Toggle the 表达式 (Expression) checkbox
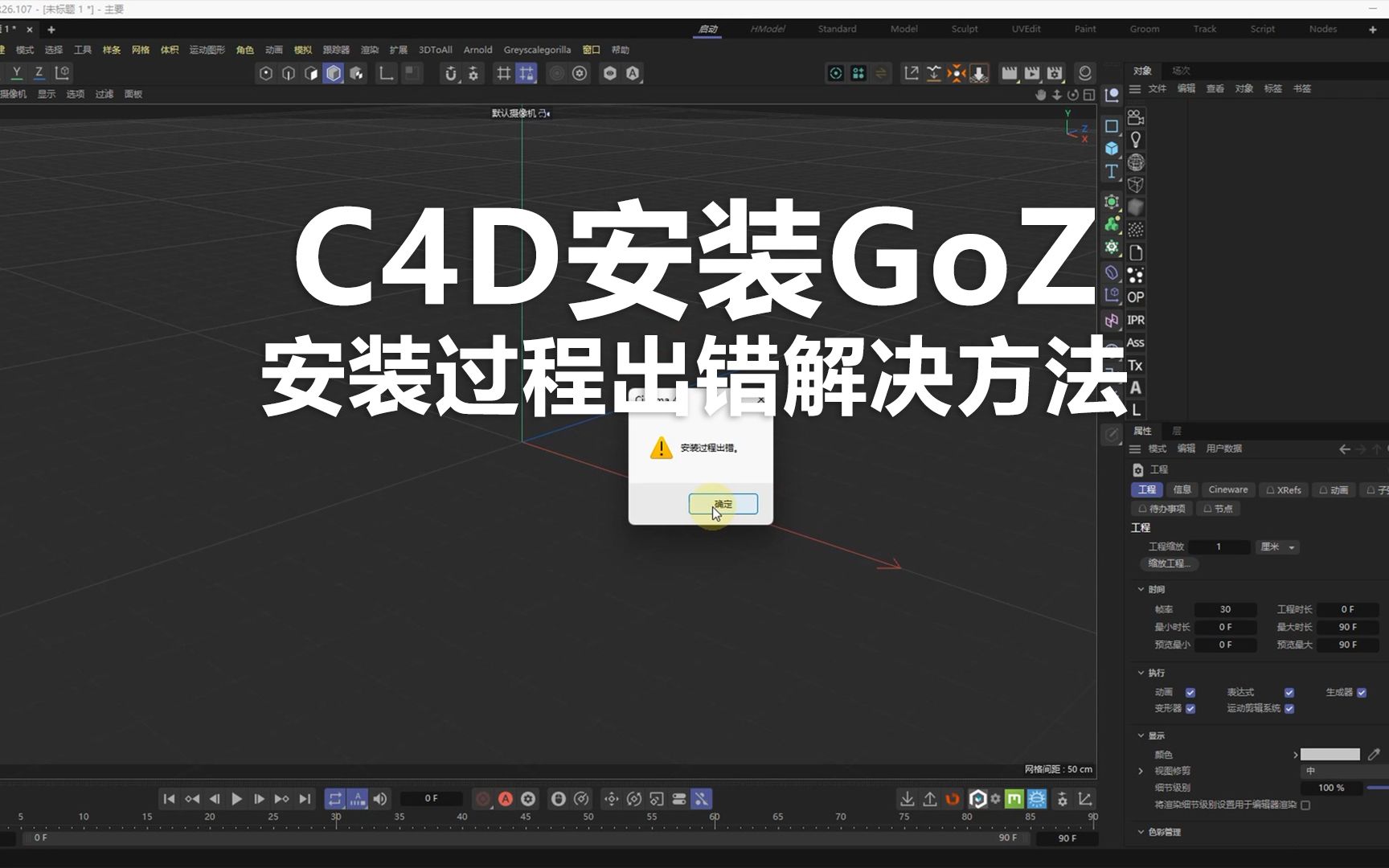The image size is (1389, 868). pos(1289,693)
